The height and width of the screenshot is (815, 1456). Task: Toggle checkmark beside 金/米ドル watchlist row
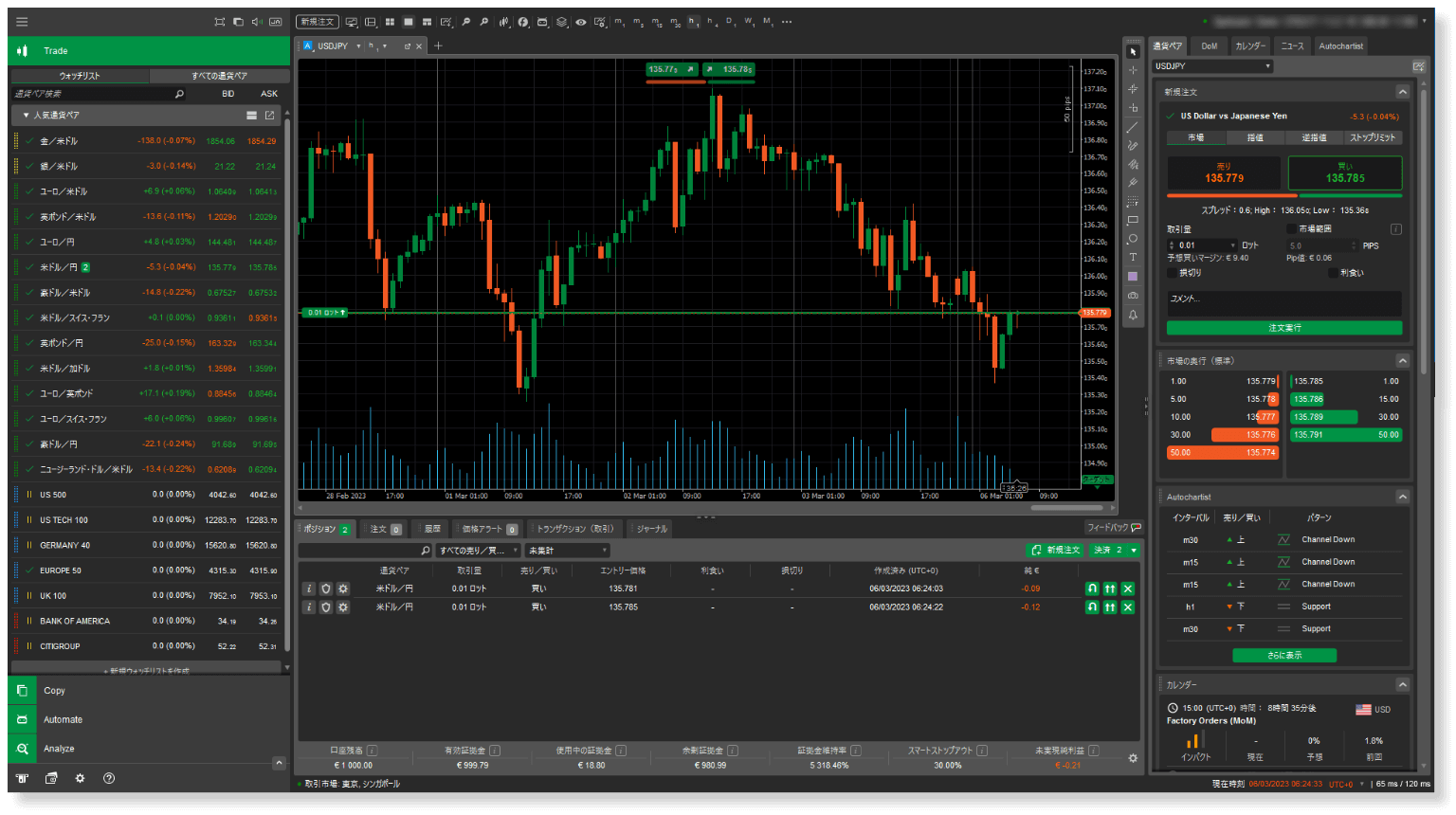pos(30,141)
